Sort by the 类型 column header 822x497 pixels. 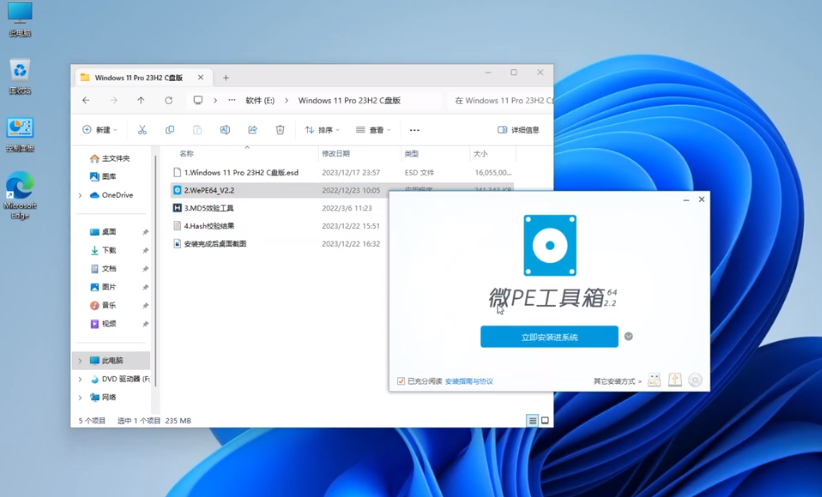point(412,154)
